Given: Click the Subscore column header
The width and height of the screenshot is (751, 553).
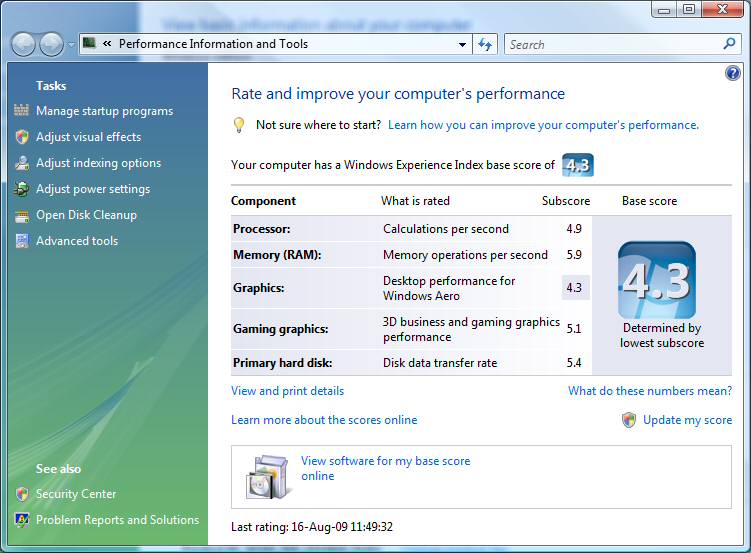Looking at the screenshot, I should [566, 201].
